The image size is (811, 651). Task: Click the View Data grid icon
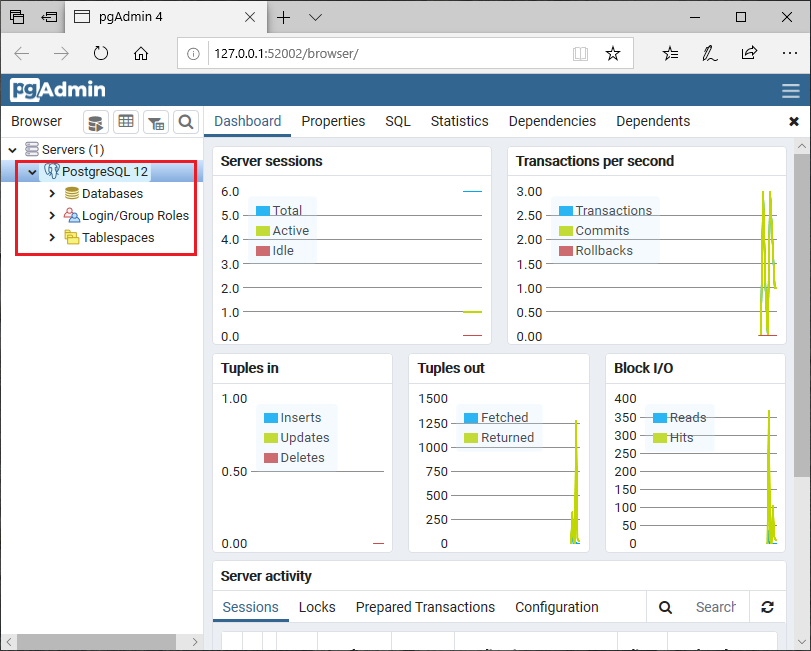click(x=126, y=122)
